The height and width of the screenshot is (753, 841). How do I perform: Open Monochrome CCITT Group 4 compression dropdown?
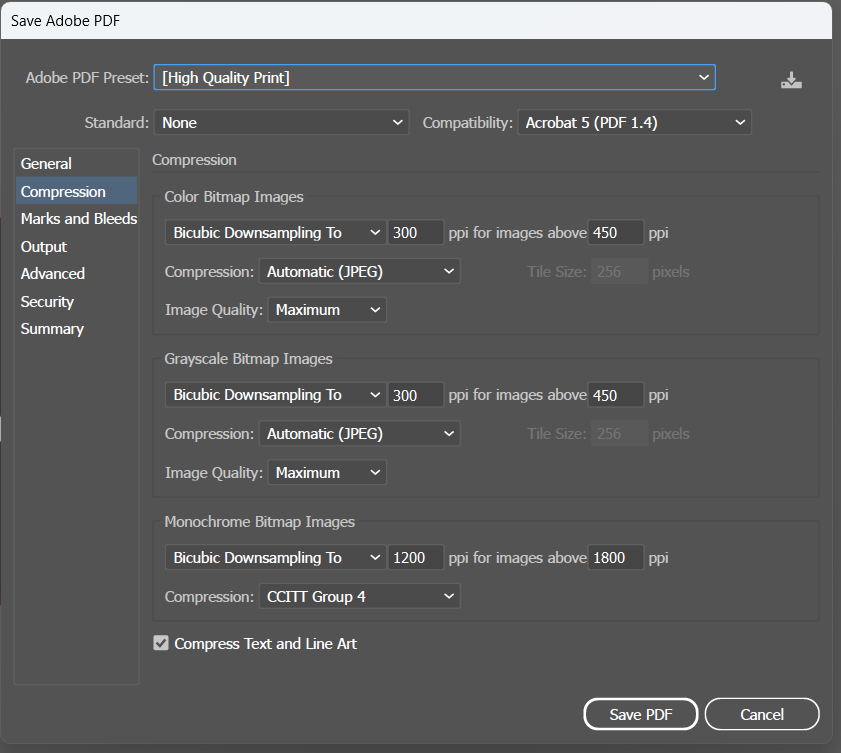(x=359, y=596)
